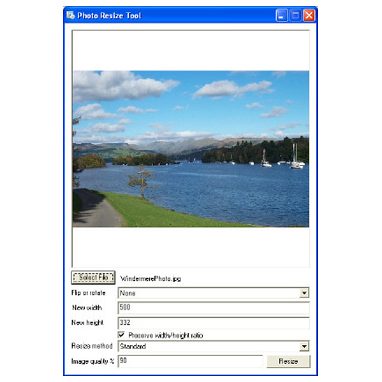Click the Resize method label
This screenshot has width=382, height=382.
coord(92,346)
